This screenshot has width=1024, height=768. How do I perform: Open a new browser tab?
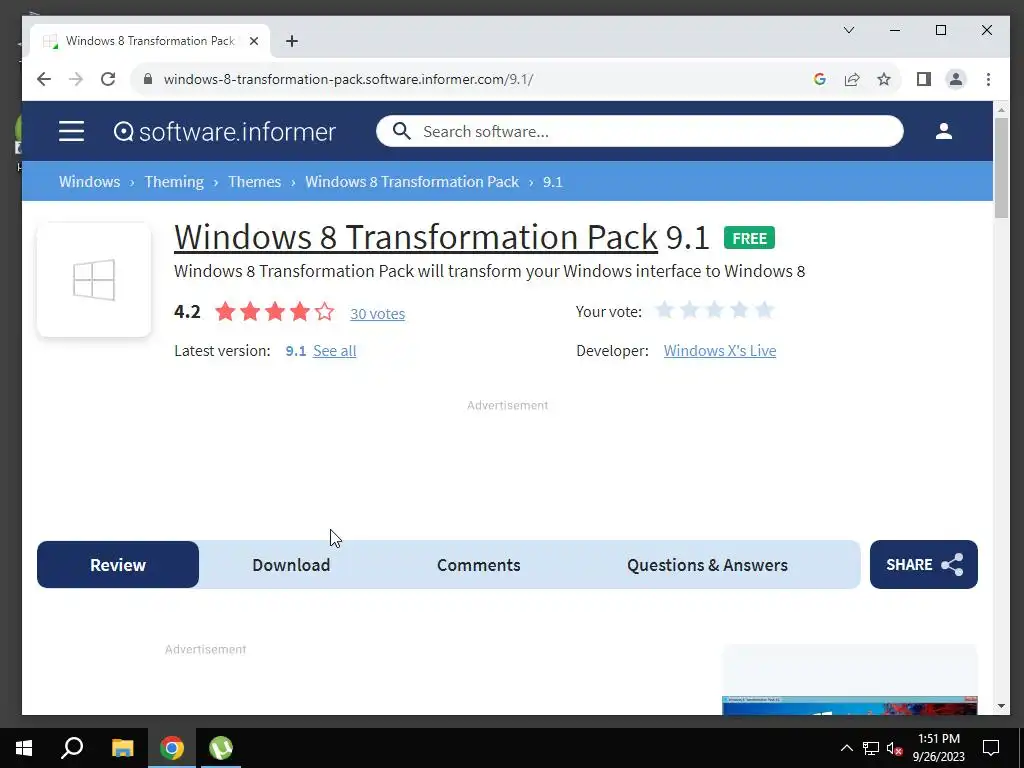click(292, 41)
